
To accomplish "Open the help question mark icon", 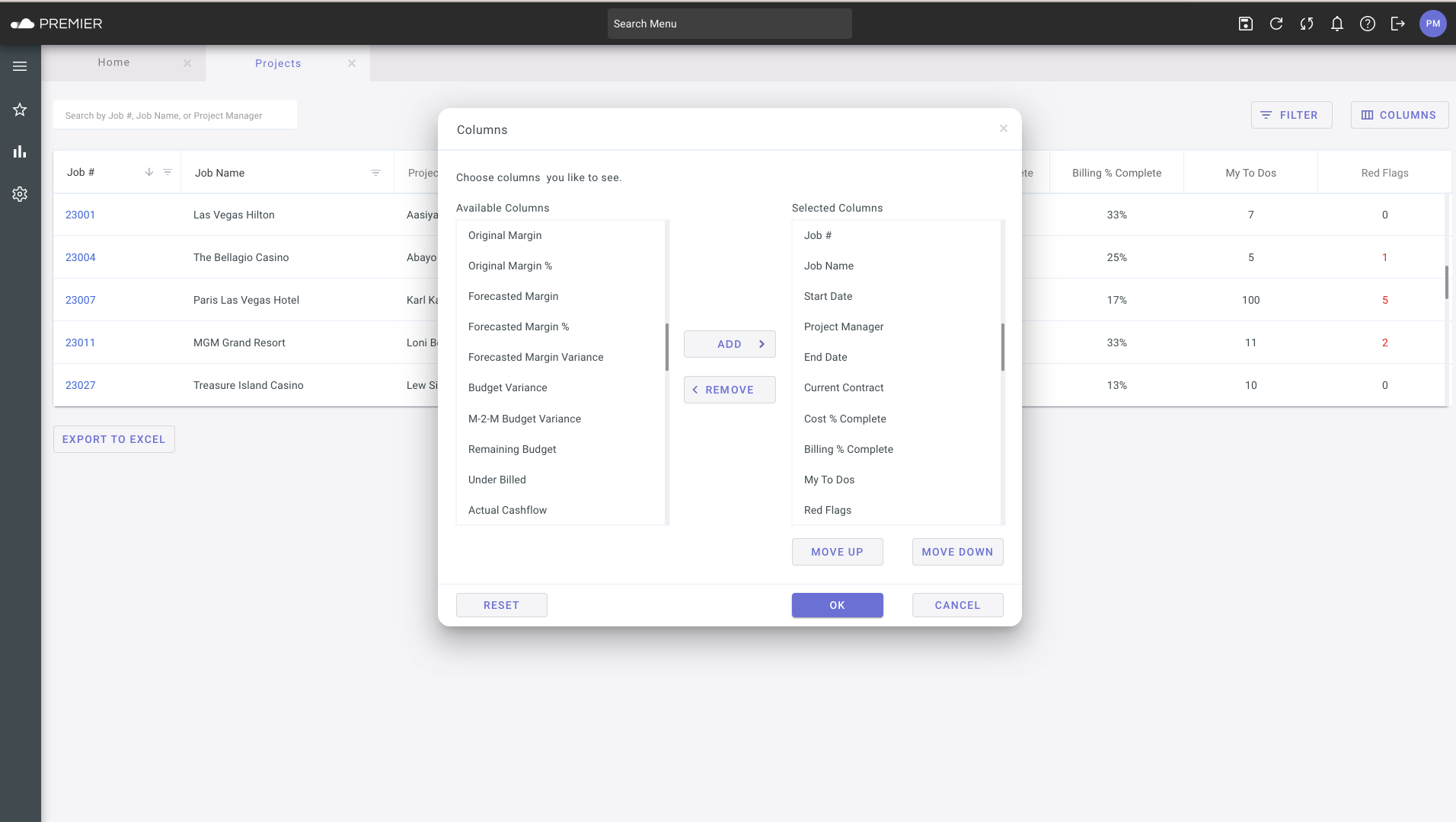I will [x=1368, y=24].
